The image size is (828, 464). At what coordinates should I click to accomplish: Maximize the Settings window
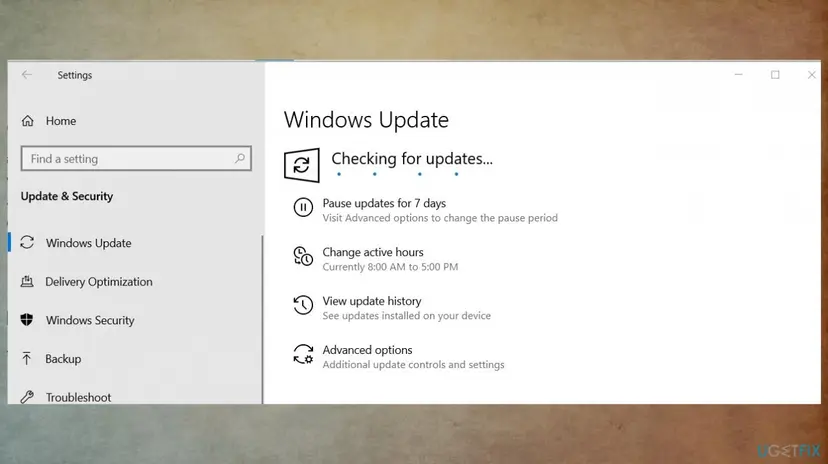(x=775, y=75)
